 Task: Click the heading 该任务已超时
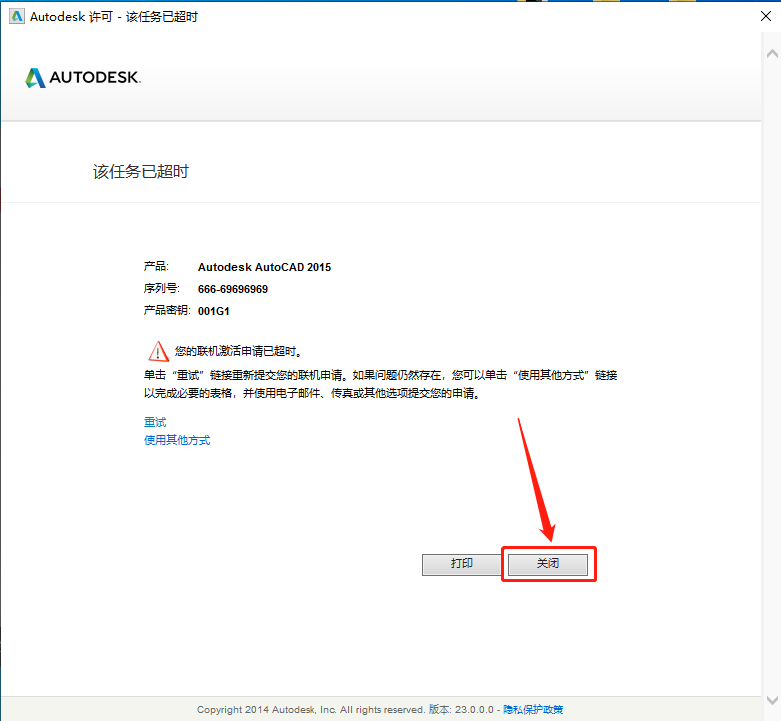point(141,172)
